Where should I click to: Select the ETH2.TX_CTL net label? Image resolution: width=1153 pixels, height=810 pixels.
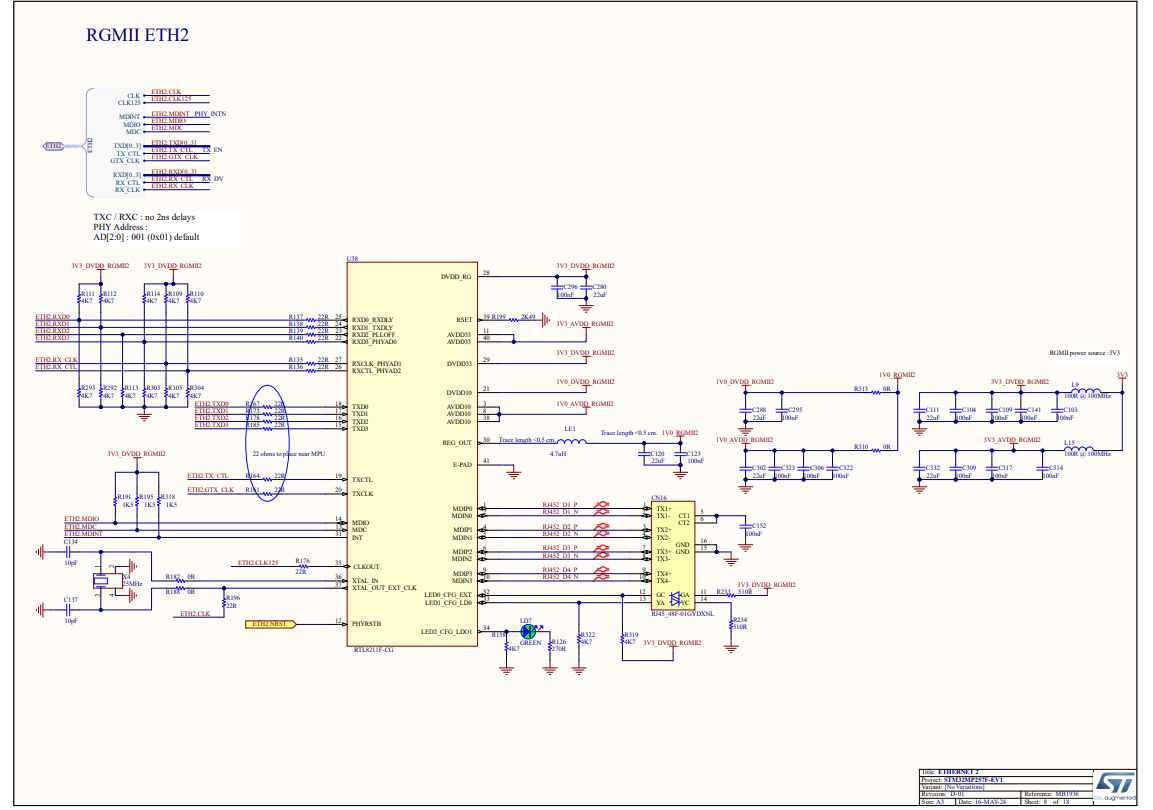[x=207, y=476]
